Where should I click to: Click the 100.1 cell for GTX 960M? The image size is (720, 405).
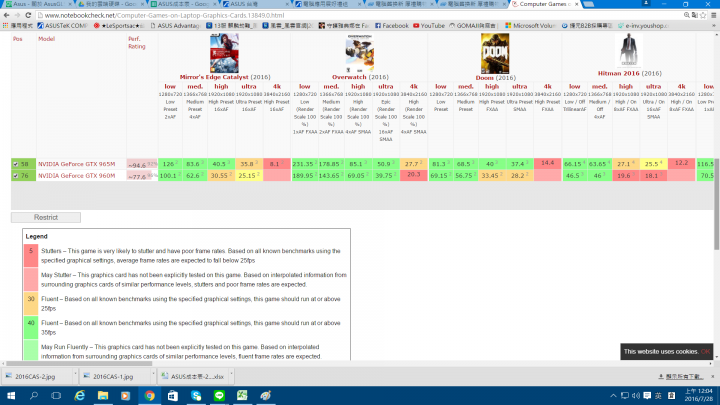point(170,175)
